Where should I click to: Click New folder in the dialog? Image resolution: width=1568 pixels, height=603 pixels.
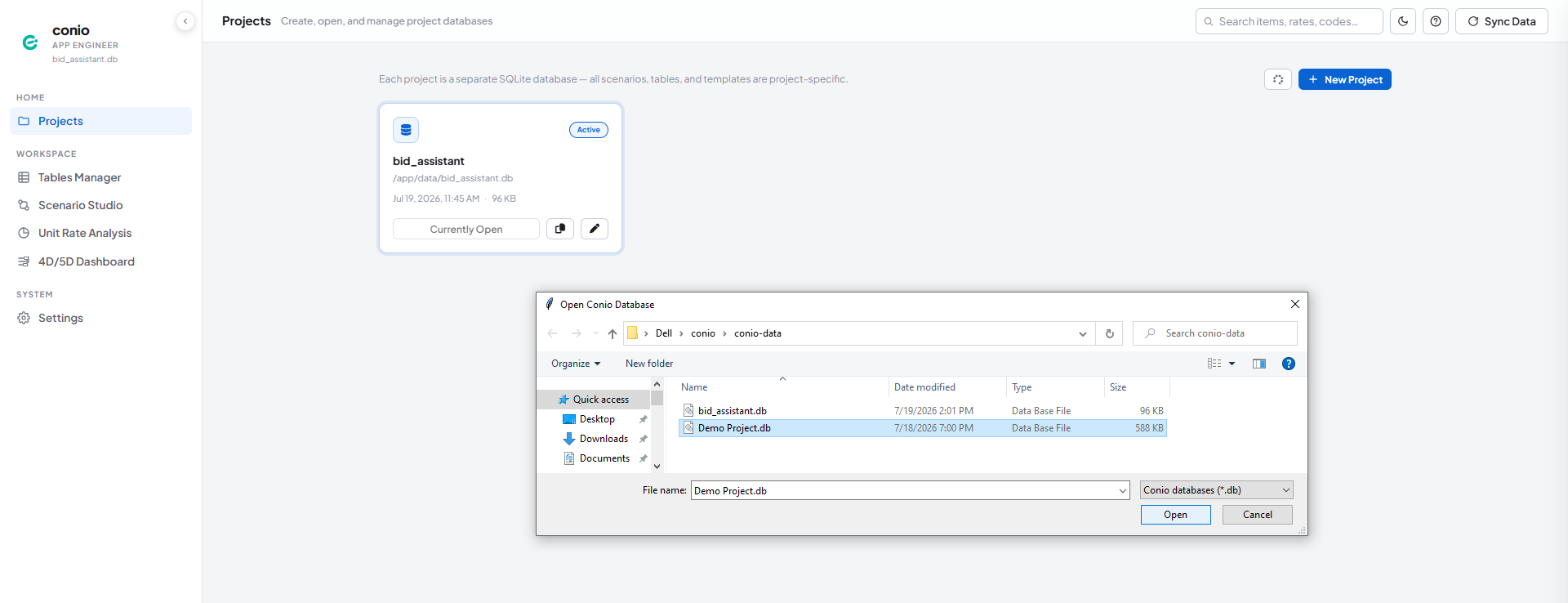coord(649,364)
